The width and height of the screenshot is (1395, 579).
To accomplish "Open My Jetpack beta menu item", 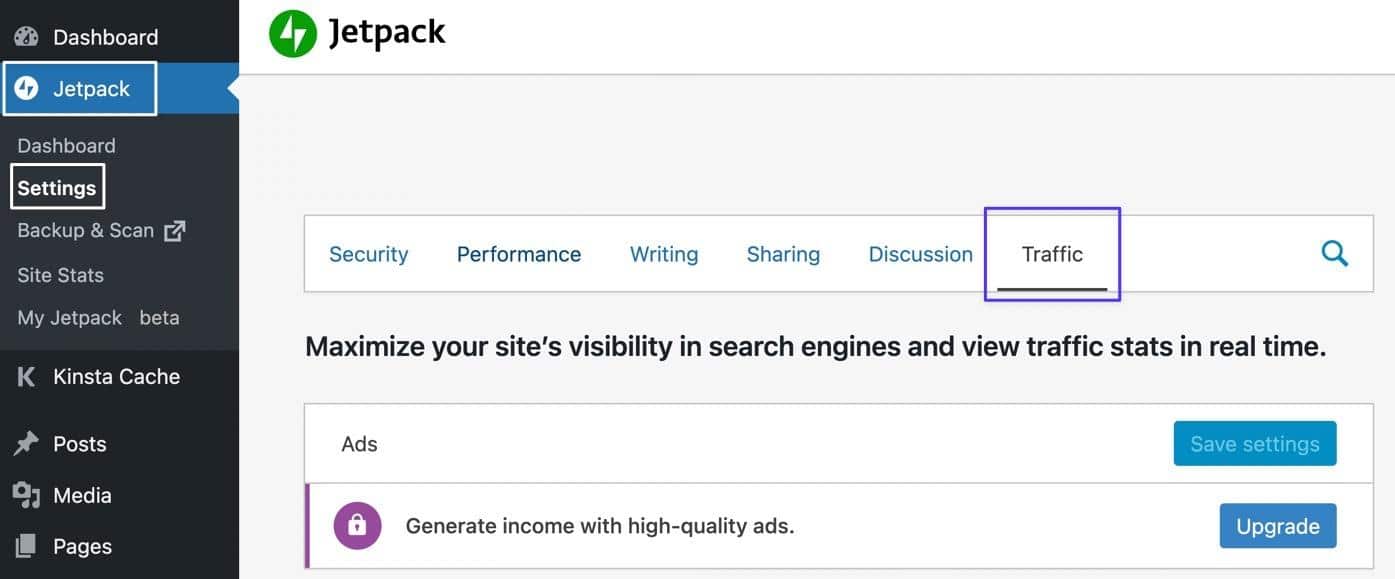I will click(98, 318).
